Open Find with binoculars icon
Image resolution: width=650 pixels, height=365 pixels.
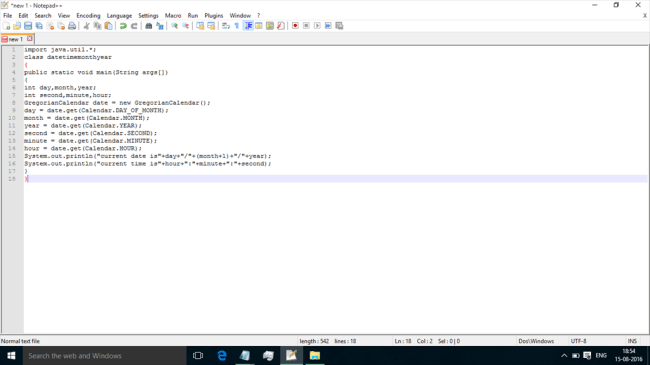[148, 26]
